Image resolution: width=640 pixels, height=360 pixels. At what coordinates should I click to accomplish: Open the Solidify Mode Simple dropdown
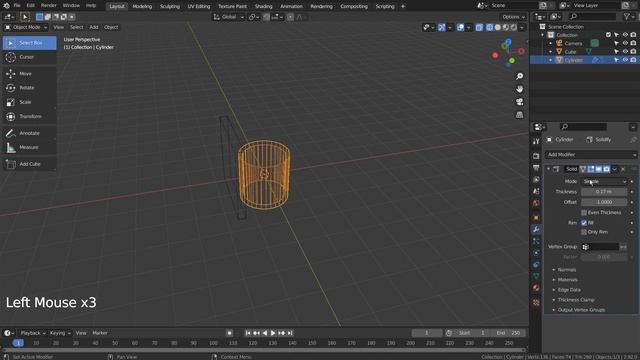click(x=604, y=182)
